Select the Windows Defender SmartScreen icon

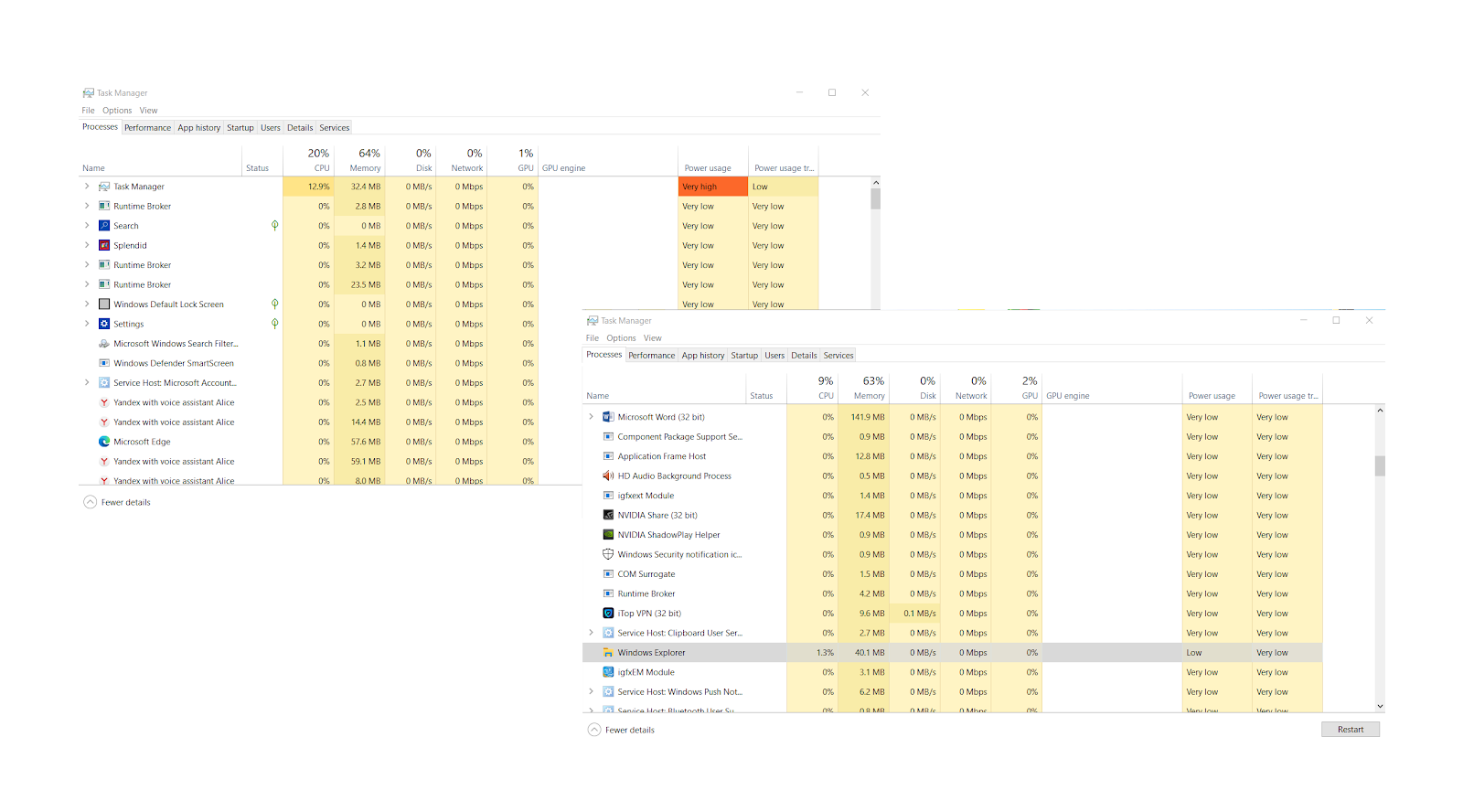click(x=104, y=363)
